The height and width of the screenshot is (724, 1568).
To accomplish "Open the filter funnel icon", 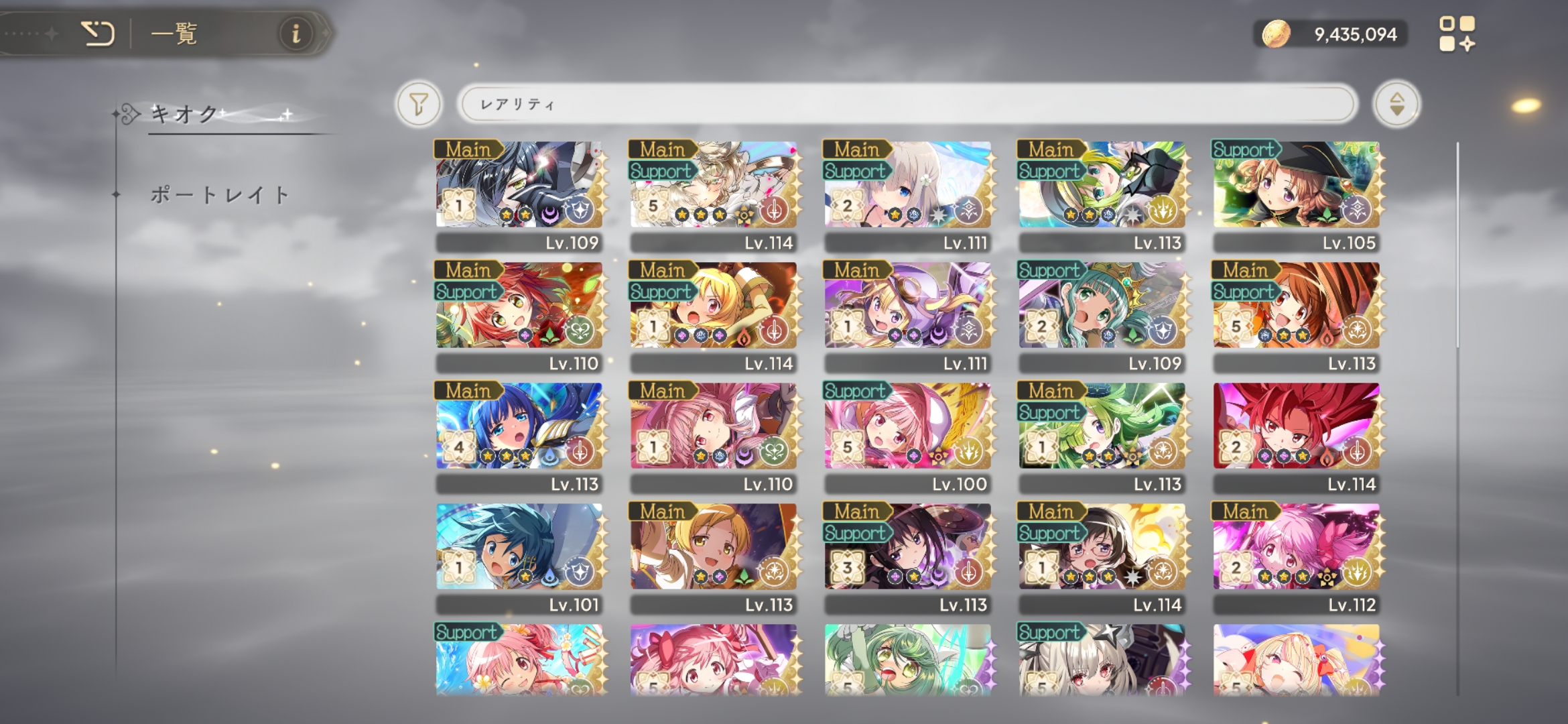I will 419,104.
